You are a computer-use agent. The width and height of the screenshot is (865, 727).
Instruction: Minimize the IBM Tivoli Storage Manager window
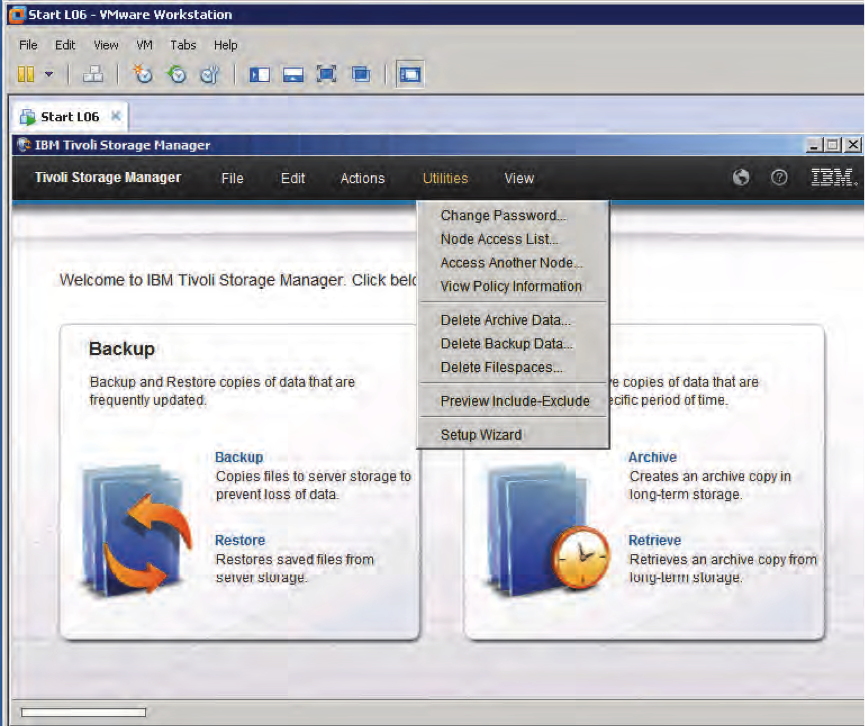[x=814, y=145]
